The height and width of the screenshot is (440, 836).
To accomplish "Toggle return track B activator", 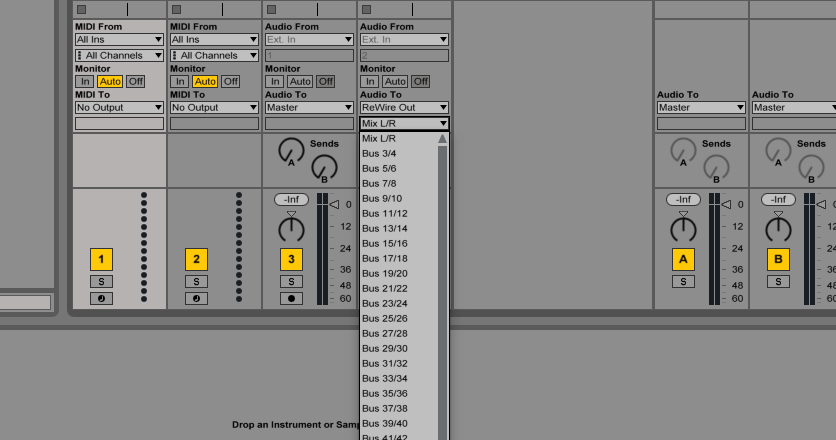I will (x=778, y=259).
